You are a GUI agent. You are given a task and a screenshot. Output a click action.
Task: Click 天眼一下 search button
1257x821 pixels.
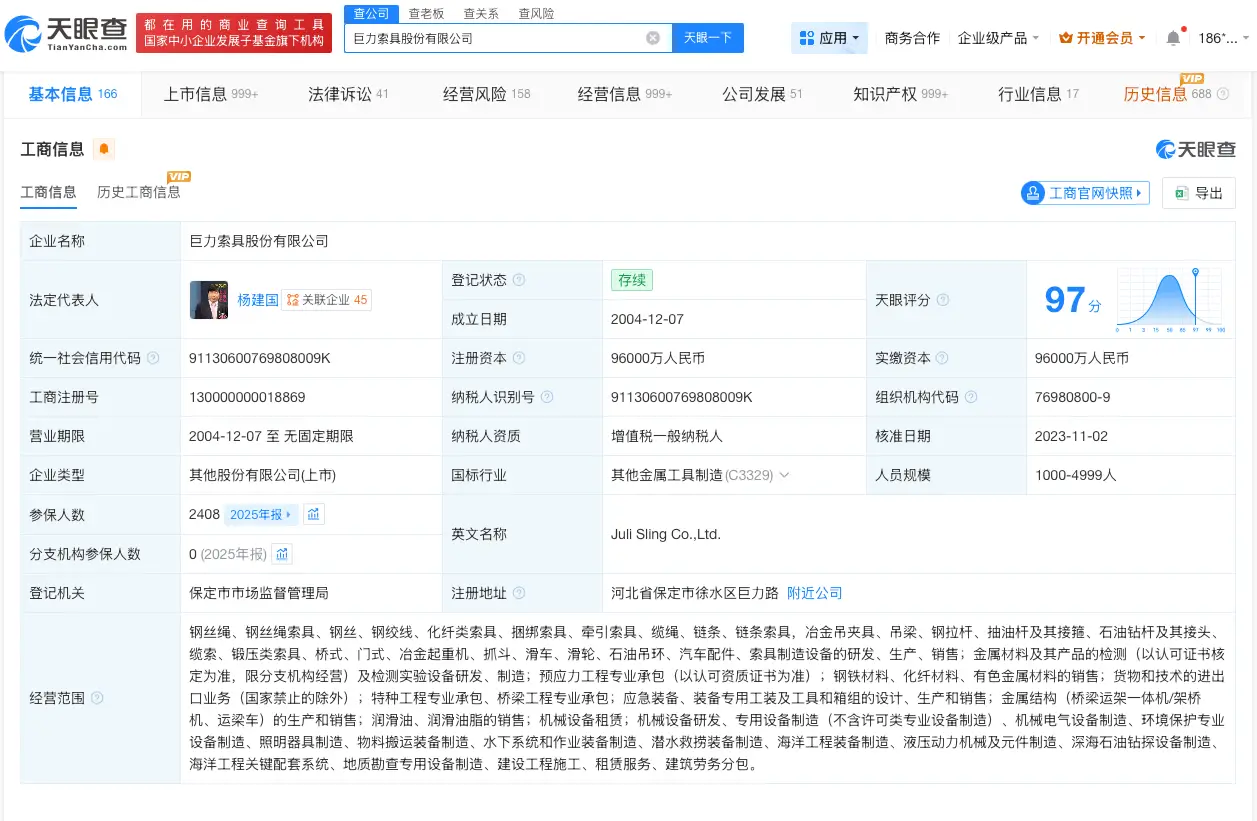(707, 38)
